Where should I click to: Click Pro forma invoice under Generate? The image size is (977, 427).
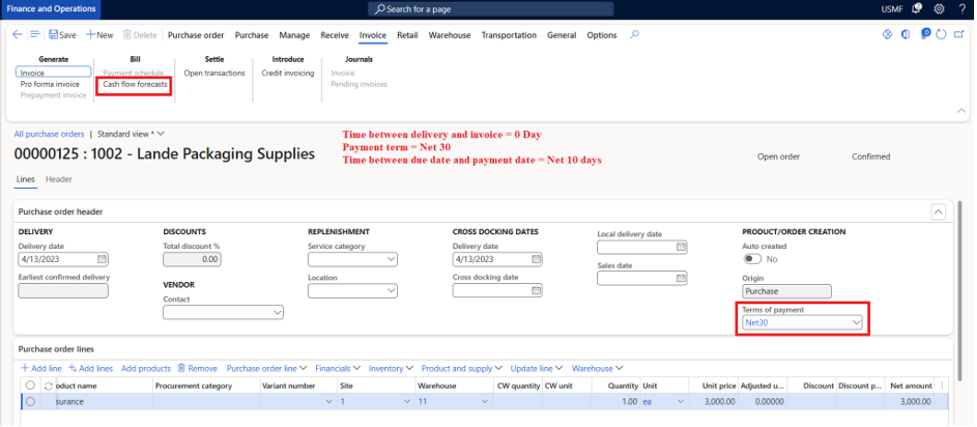[50, 84]
